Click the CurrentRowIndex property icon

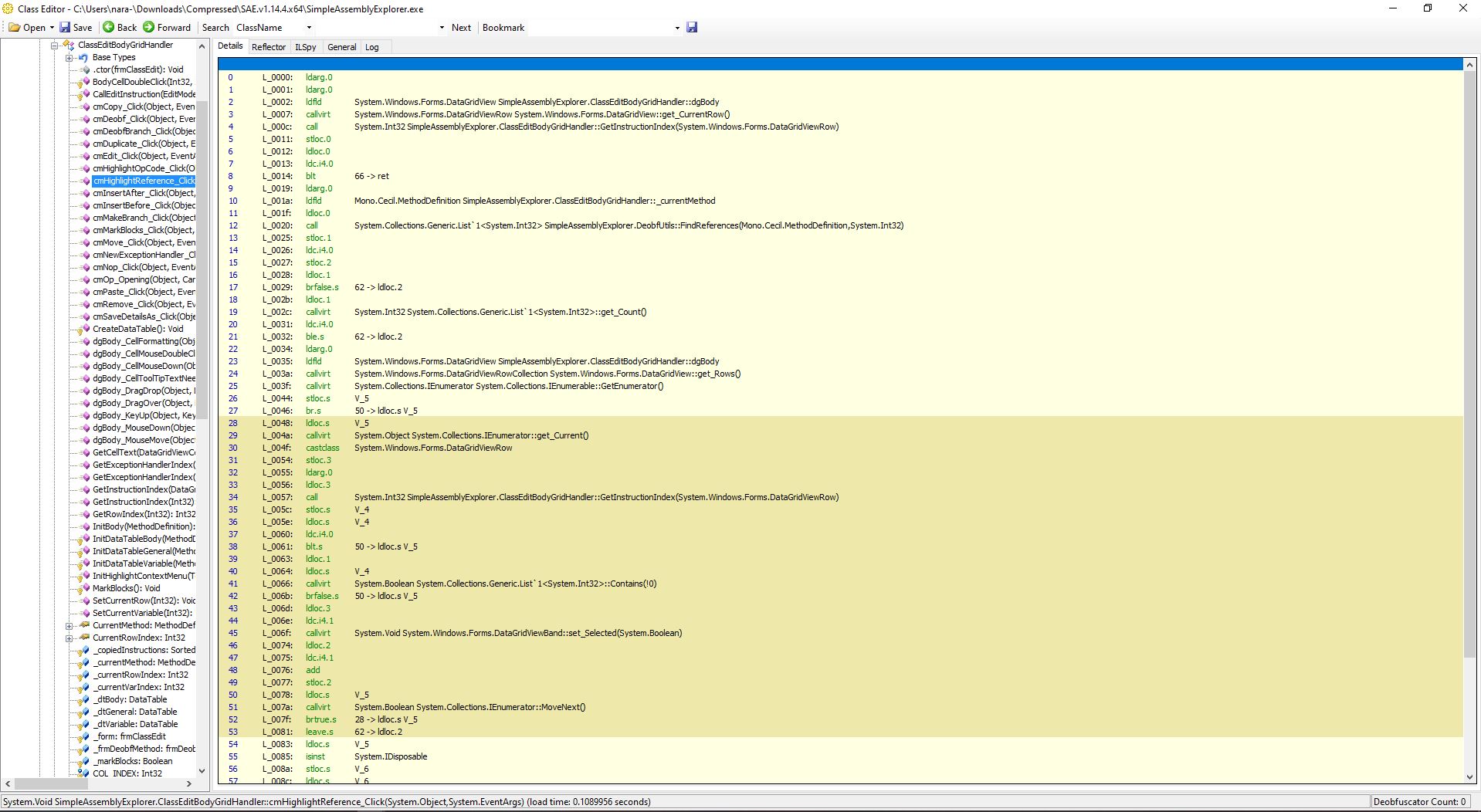coord(86,638)
